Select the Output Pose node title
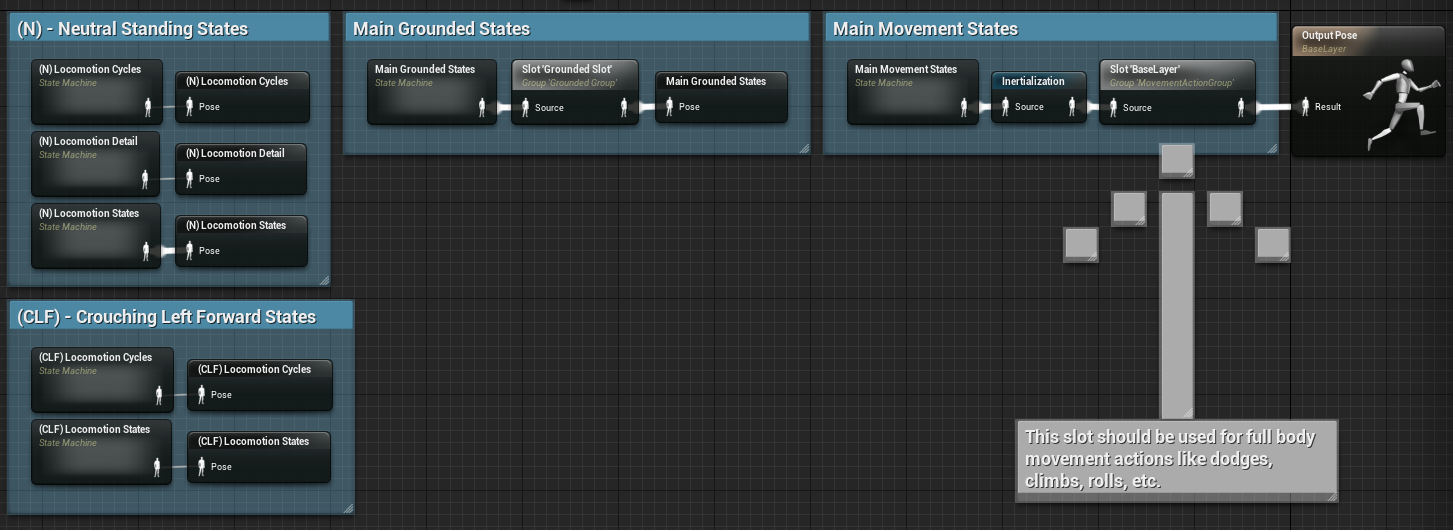1453x530 pixels. [1329, 35]
